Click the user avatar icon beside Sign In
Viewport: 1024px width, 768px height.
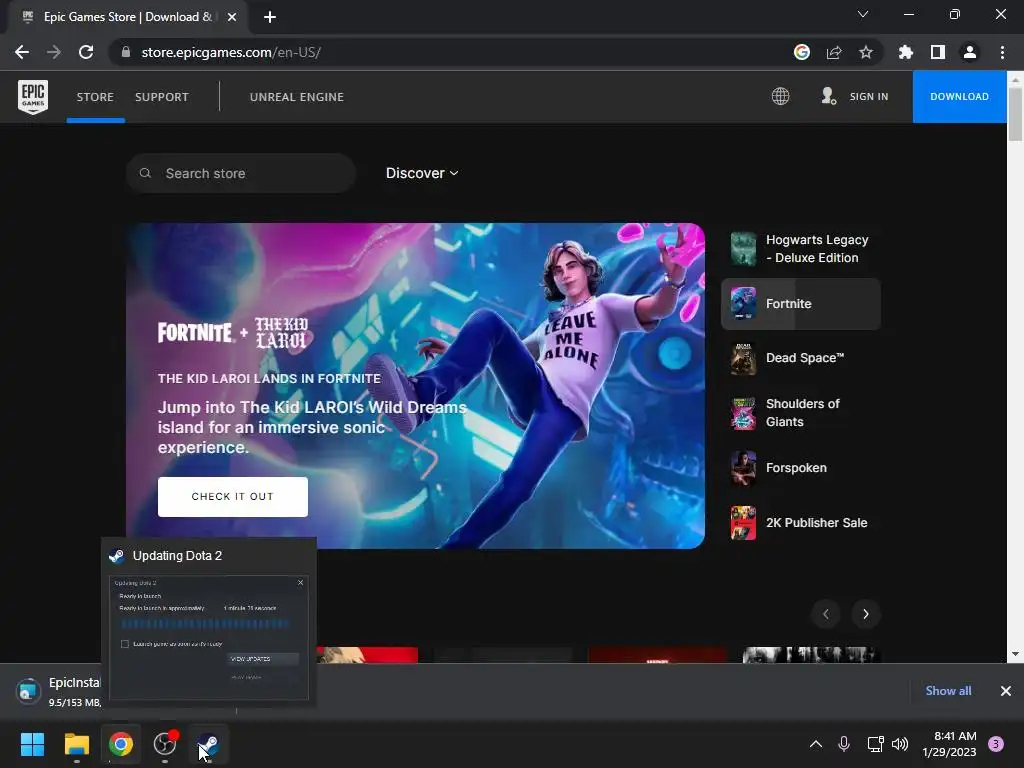tap(828, 96)
